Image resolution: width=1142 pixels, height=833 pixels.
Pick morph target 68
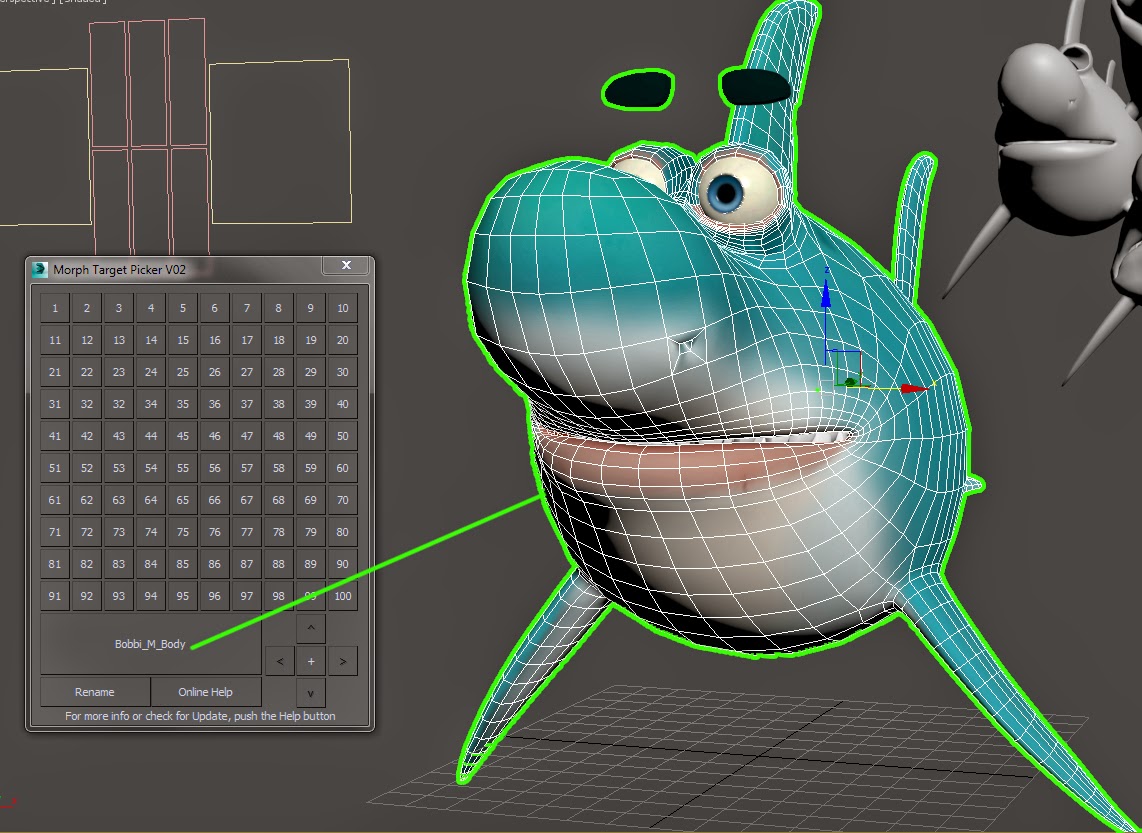click(x=278, y=500)
